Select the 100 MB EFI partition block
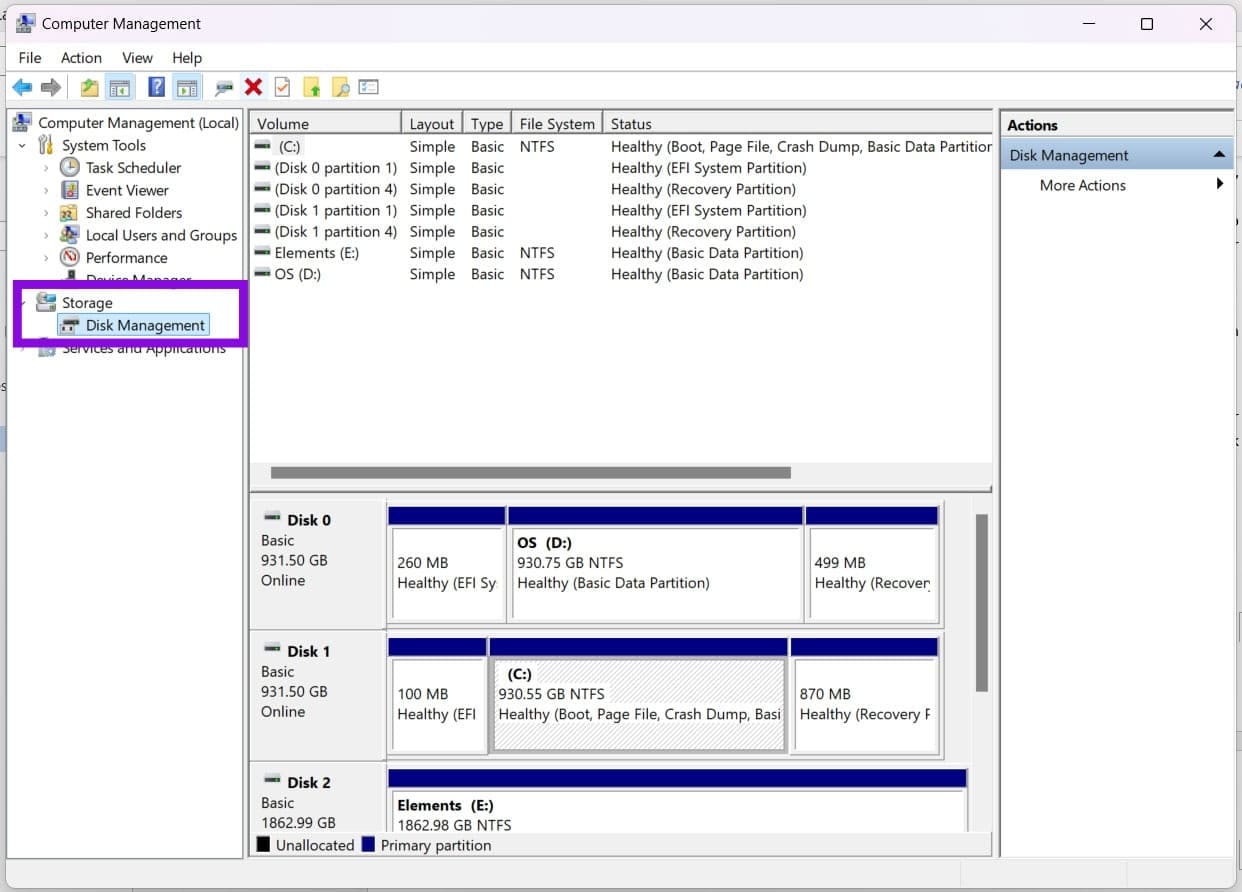This screenshot has width=1242, height=892. pyautogui.click(x=437, y=695)
